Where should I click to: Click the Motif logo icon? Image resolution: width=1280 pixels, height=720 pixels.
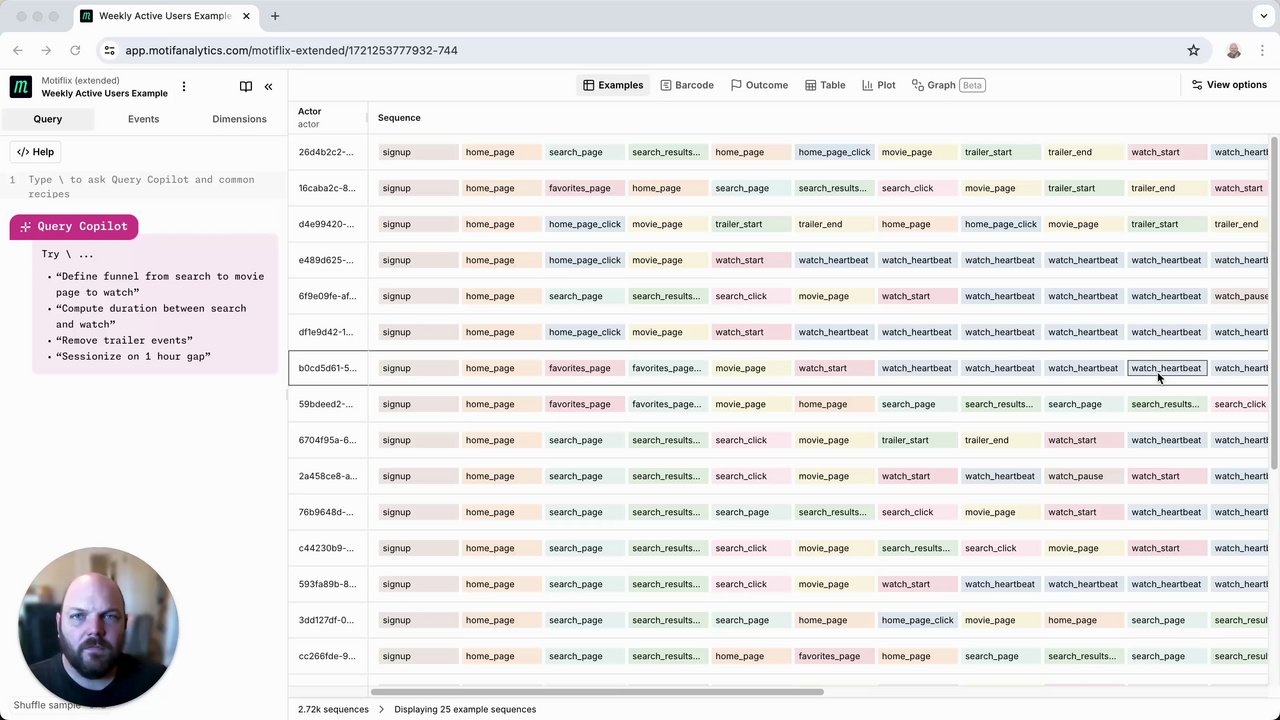20,87
